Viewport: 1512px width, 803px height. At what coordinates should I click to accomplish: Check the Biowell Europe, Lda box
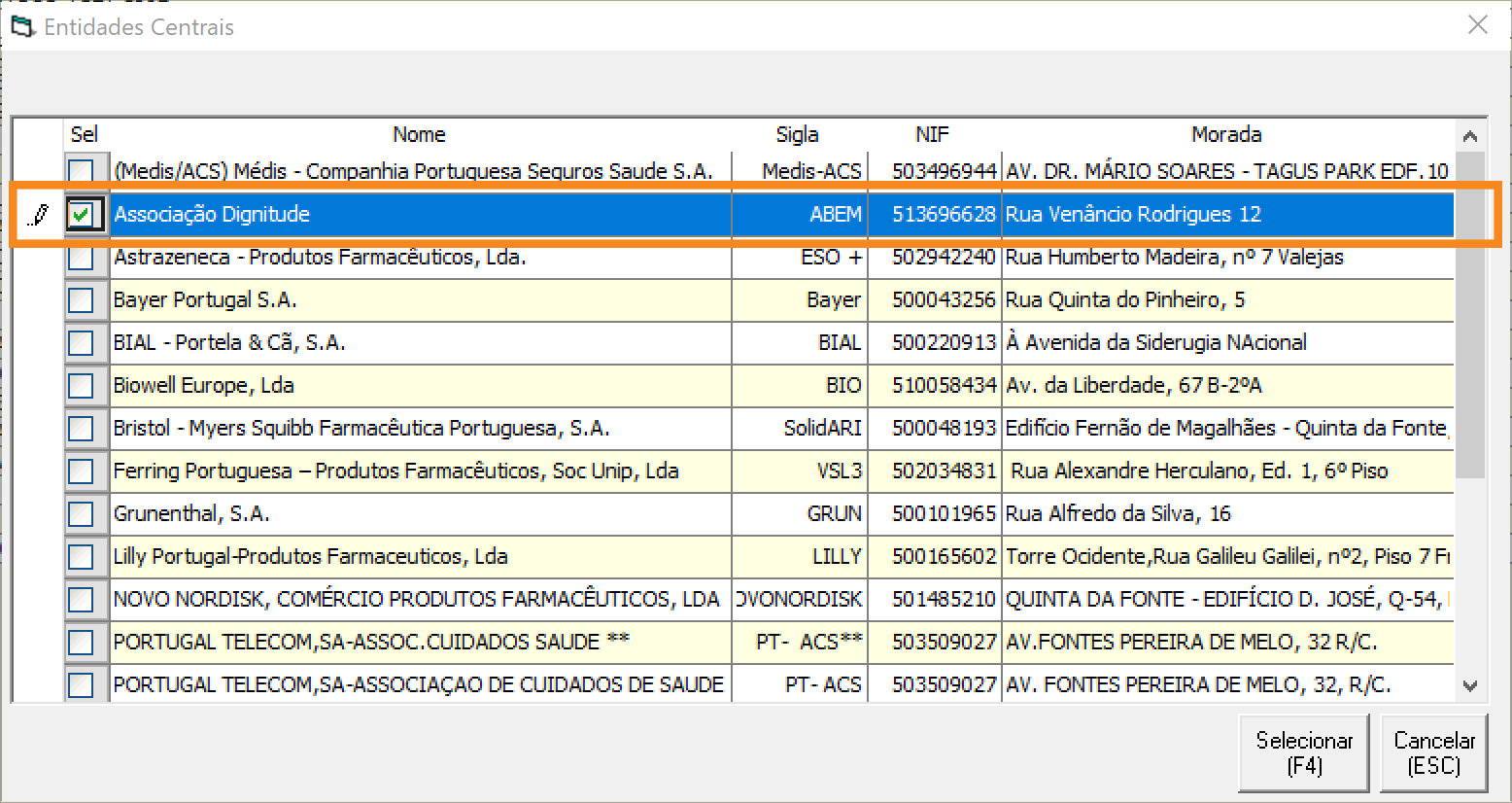coord(82,386)
